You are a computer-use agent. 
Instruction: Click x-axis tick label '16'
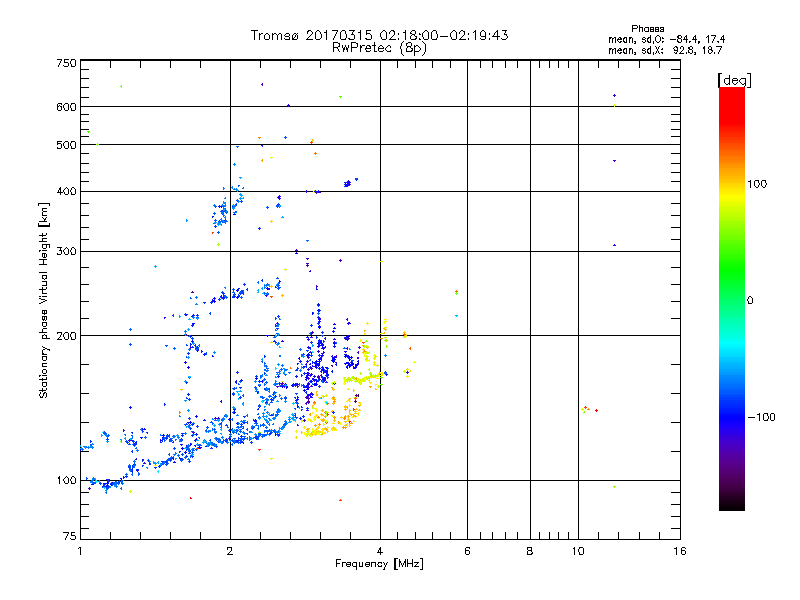(x=680, y=551)
